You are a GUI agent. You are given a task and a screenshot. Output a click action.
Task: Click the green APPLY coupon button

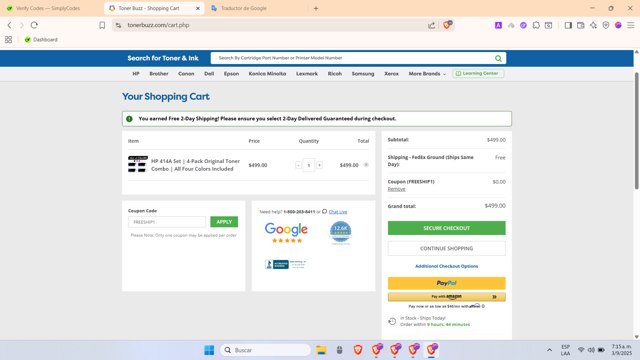tap(224, 222)
